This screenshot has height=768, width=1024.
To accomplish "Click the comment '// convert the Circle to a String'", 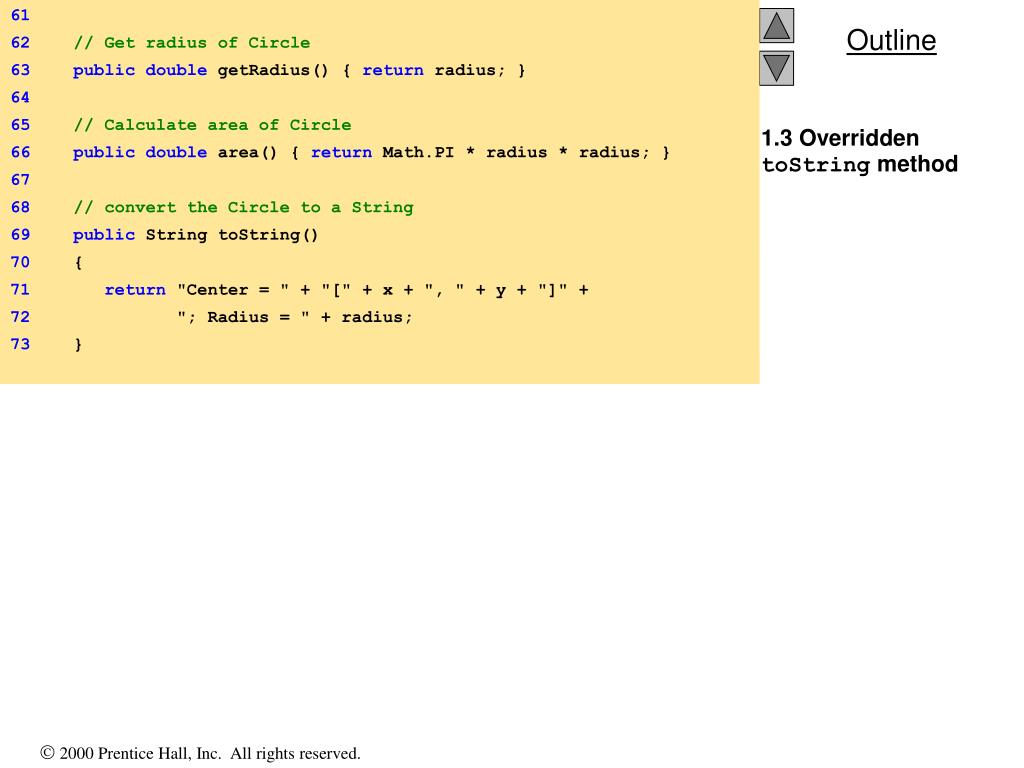I will 244,208.
